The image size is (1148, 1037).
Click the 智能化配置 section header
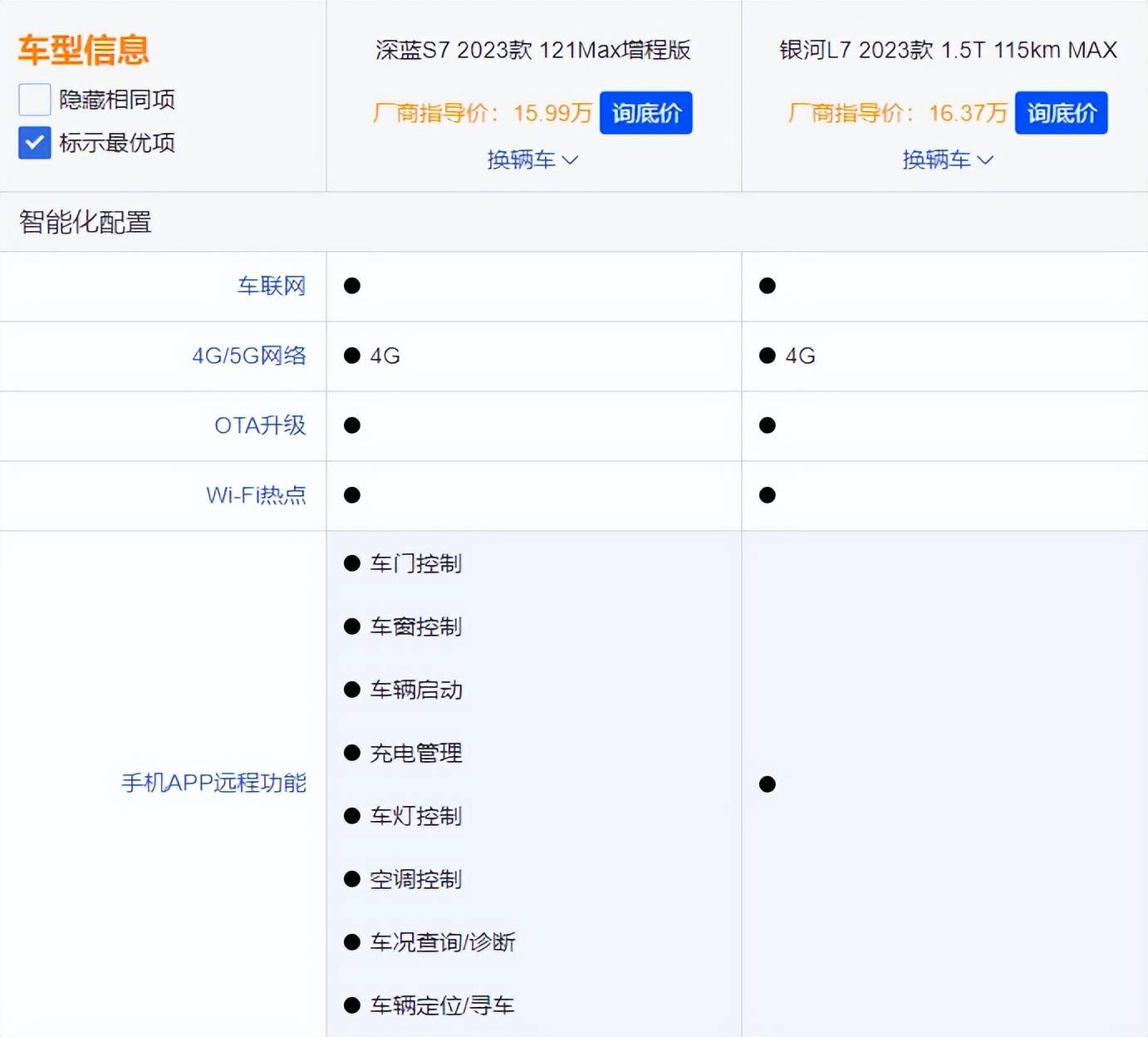pos(82,222)
